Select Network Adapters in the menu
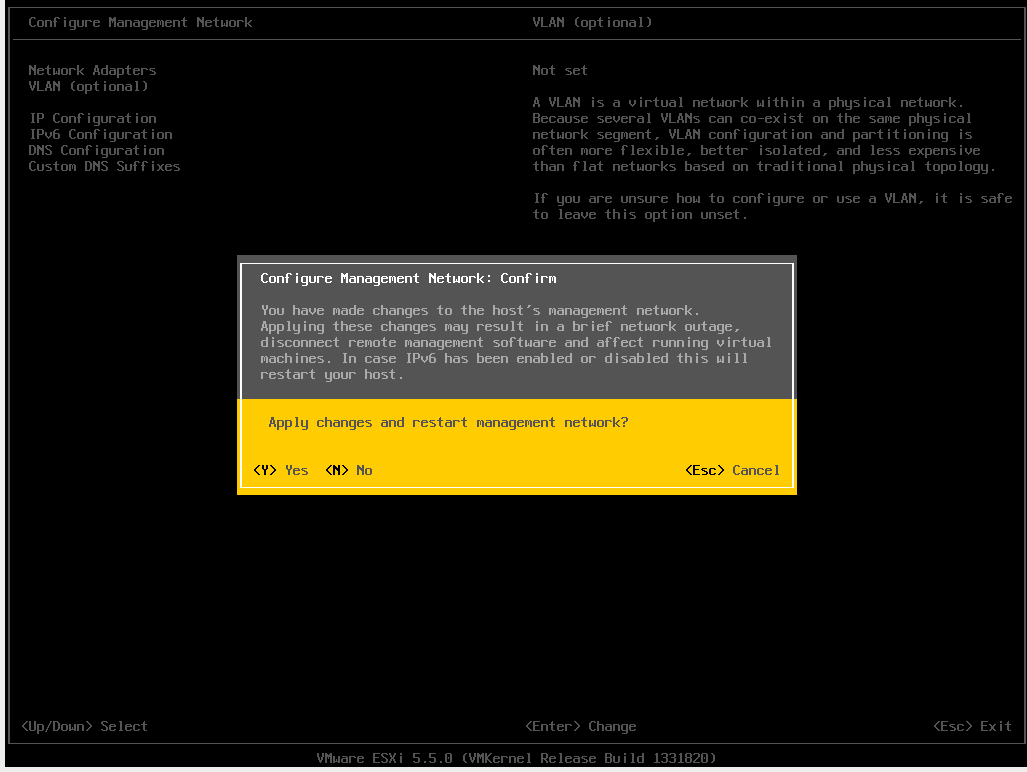Screen dimensions: 1027x772 [x=92, y=70]
